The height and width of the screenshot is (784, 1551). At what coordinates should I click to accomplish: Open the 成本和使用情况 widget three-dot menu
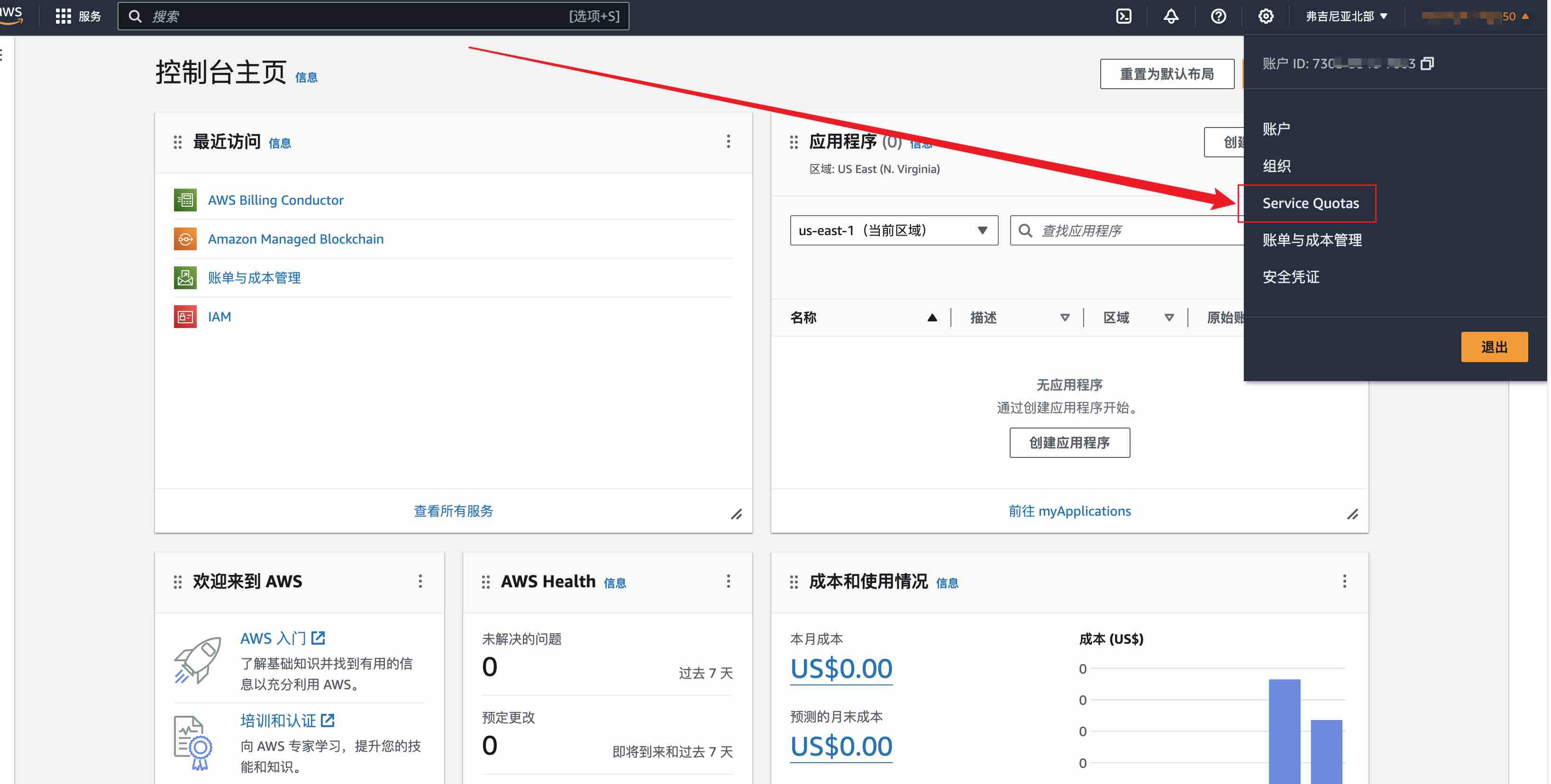(x=1344, y=581)
